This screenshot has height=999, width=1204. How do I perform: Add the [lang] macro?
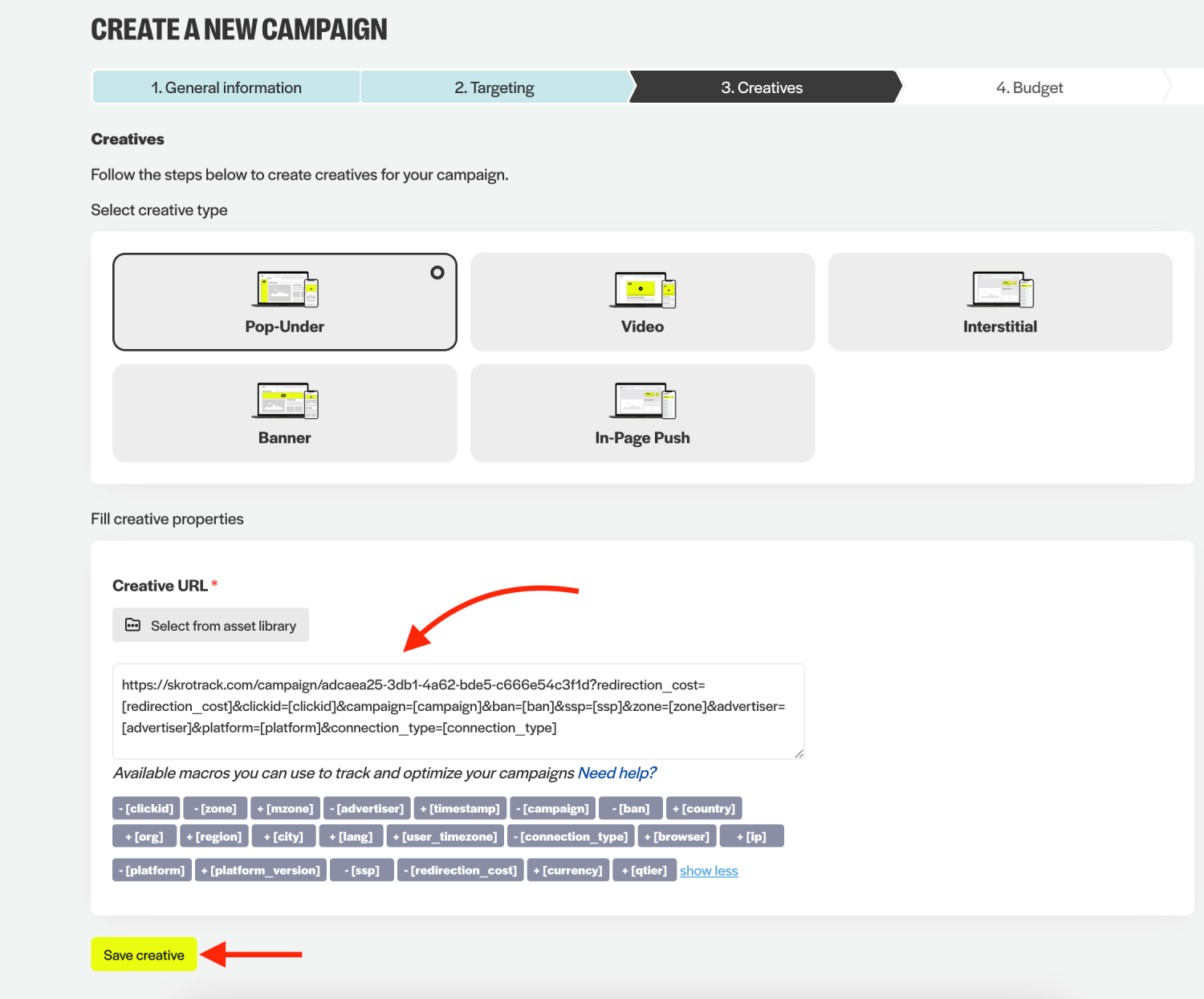[351, 836]
